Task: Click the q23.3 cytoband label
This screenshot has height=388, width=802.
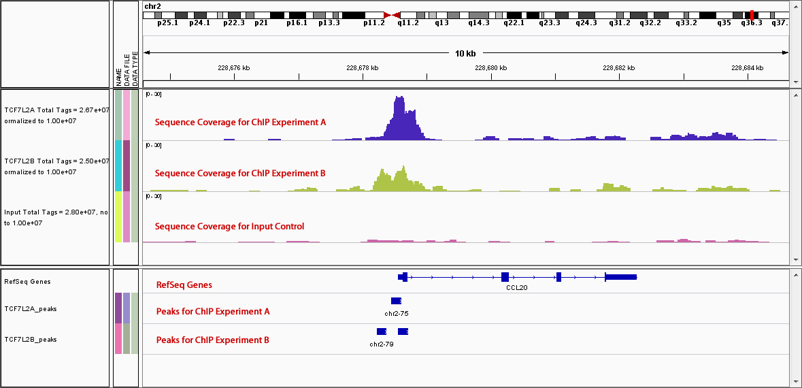Action: tap(550, 23)
